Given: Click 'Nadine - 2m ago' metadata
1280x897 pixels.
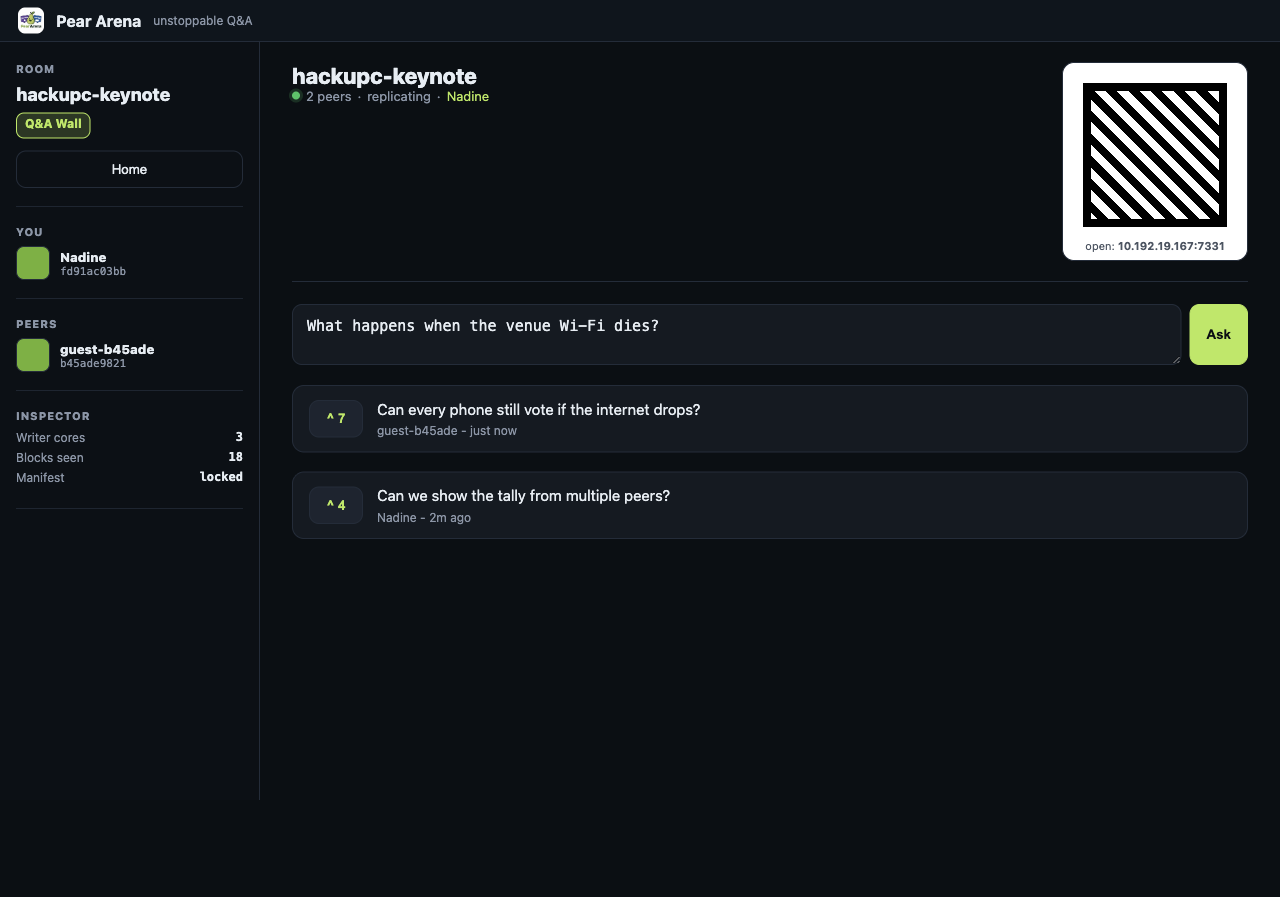Looking at the screenshot, I should pos(424,518).
